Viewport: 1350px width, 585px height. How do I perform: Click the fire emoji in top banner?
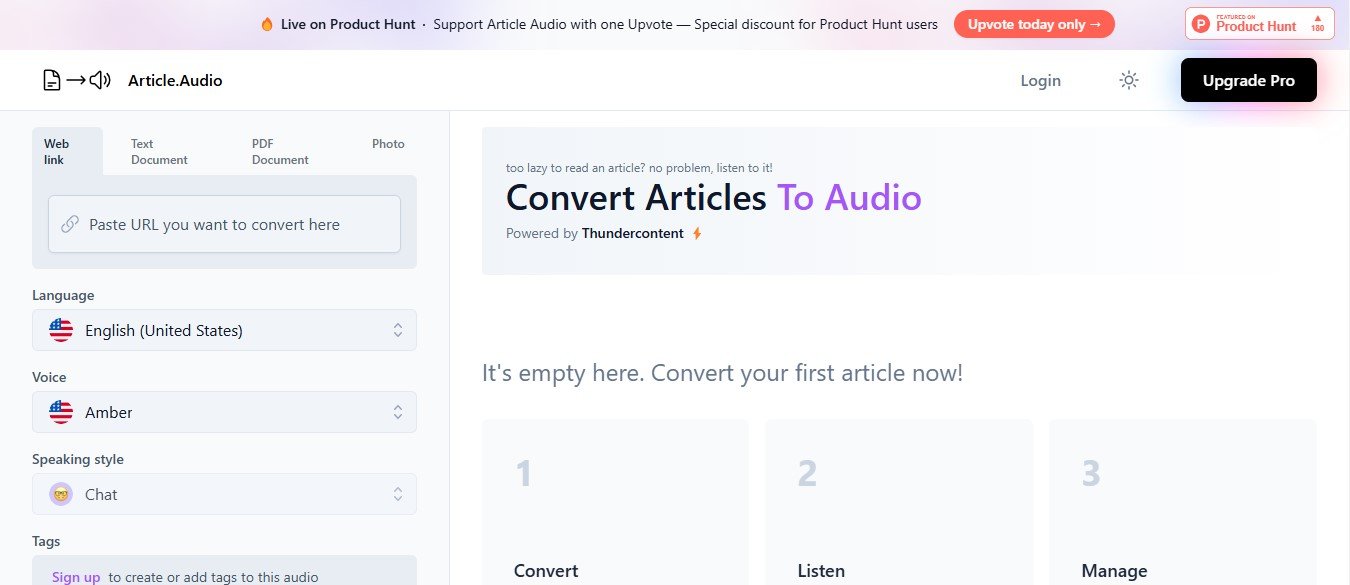click(x=266, y=24)
